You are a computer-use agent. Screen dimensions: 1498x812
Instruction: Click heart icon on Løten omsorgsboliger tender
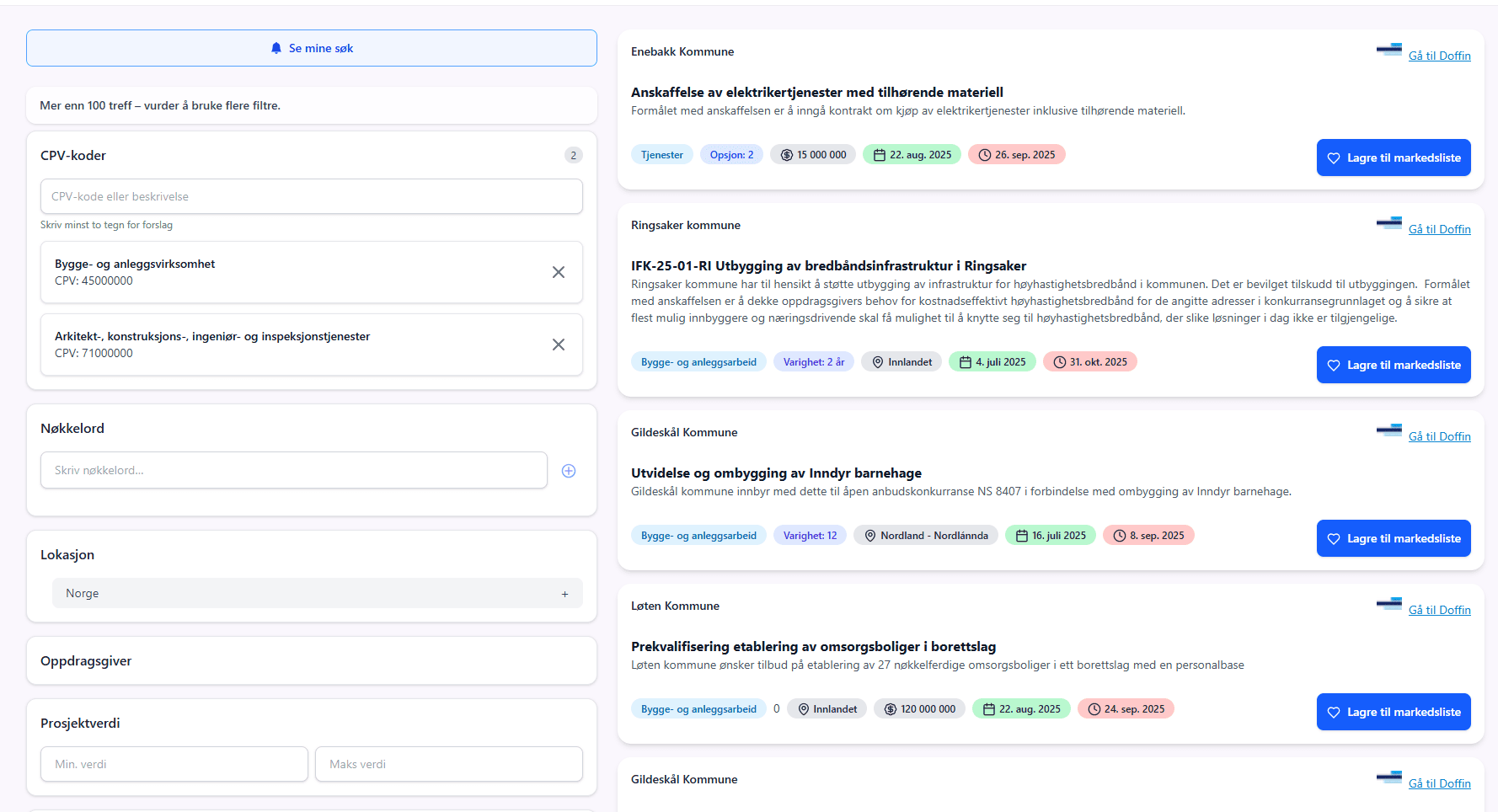coord(1334,713)
